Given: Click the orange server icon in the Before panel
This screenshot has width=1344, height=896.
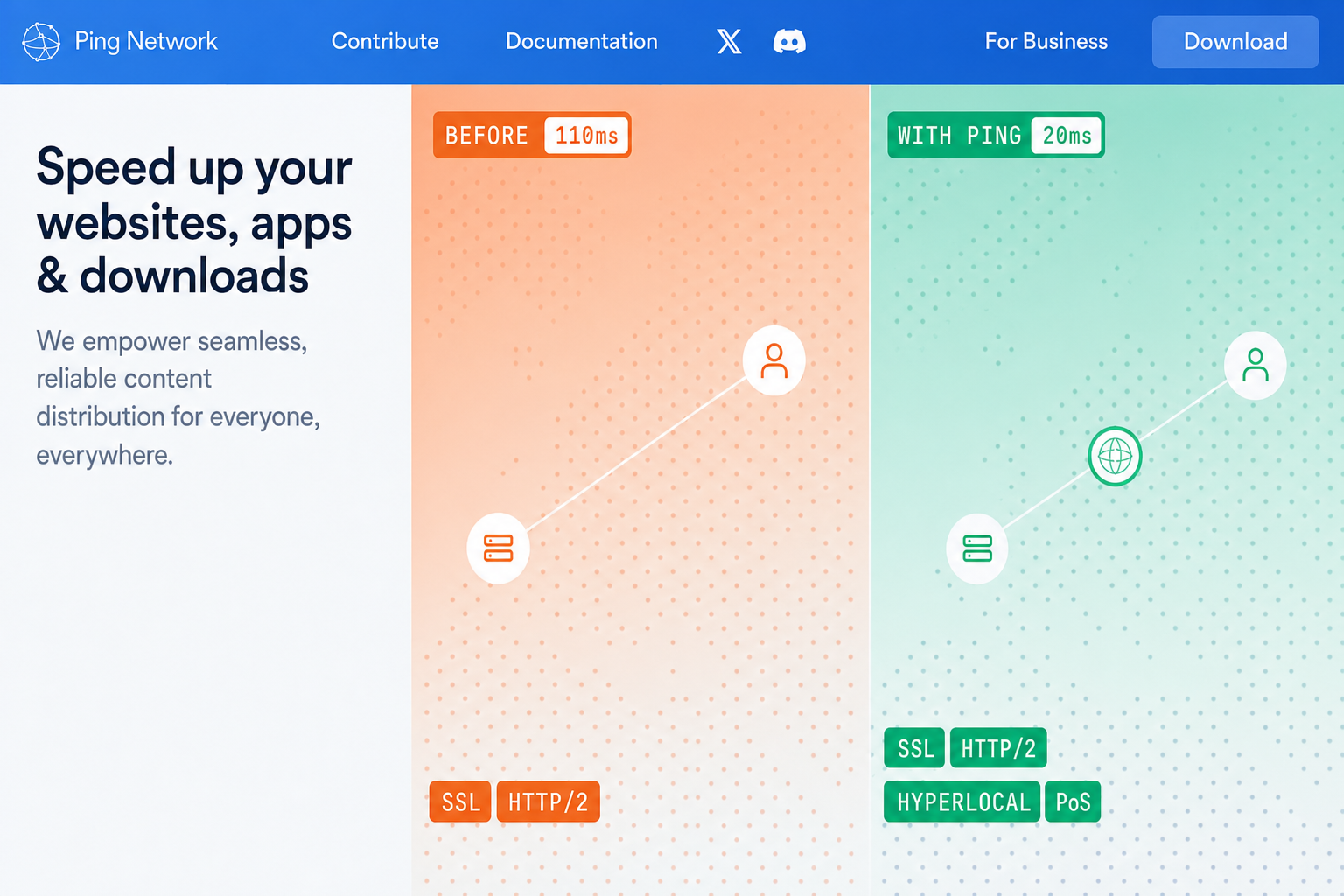Looking at the screenshot, I should pos(499,549).
